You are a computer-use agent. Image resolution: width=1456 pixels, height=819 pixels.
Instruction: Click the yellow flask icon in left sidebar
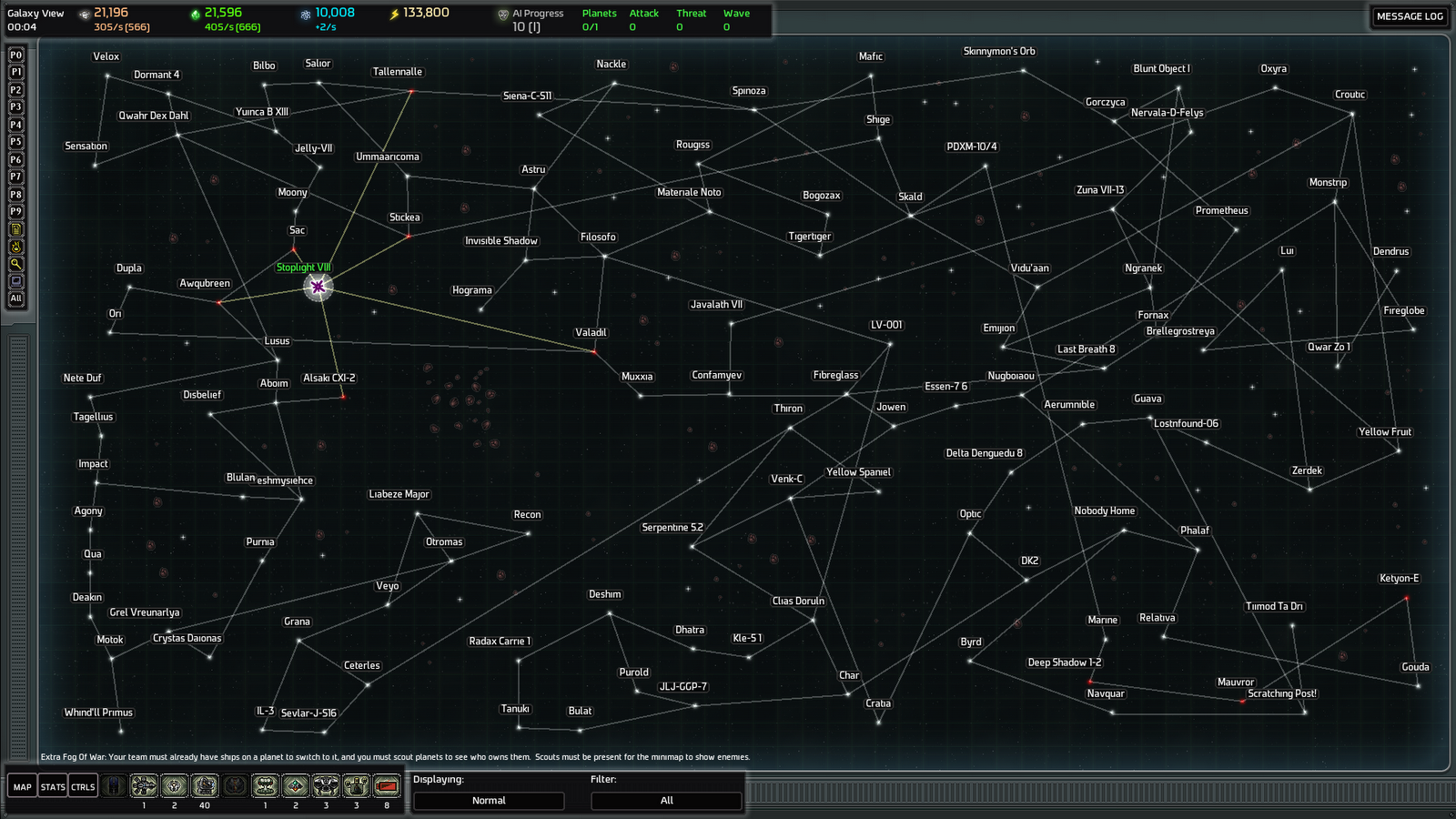15,247
